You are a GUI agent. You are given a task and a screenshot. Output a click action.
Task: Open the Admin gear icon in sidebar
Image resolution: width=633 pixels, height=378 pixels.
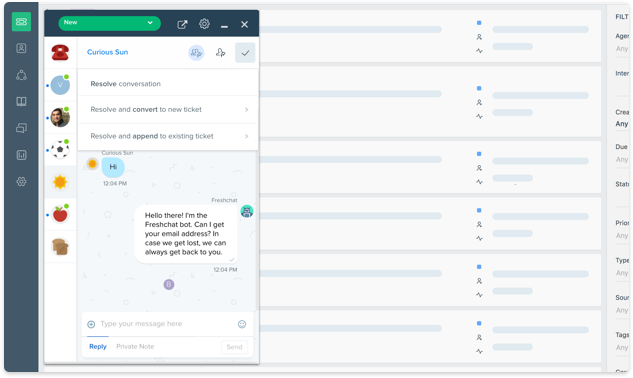(21, 182)
